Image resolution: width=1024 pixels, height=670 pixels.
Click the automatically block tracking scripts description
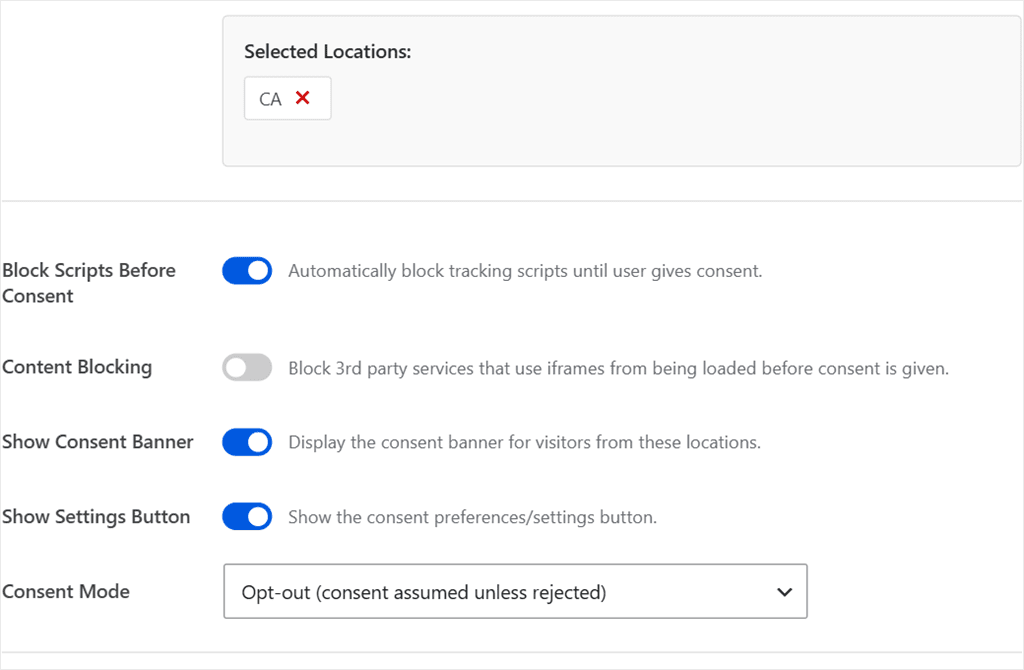click(526, 271)
